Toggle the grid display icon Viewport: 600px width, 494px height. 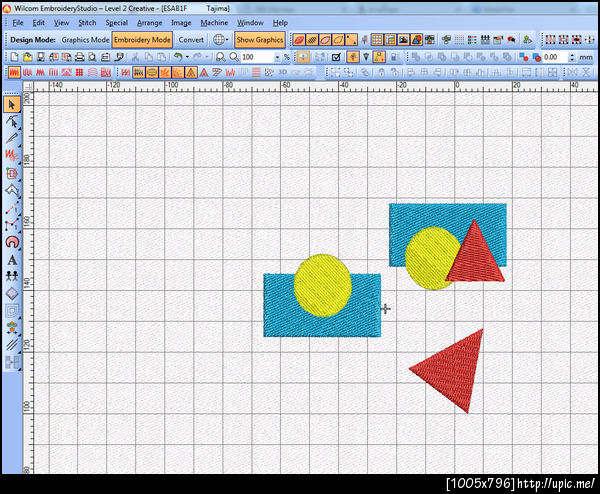(377, 39)
